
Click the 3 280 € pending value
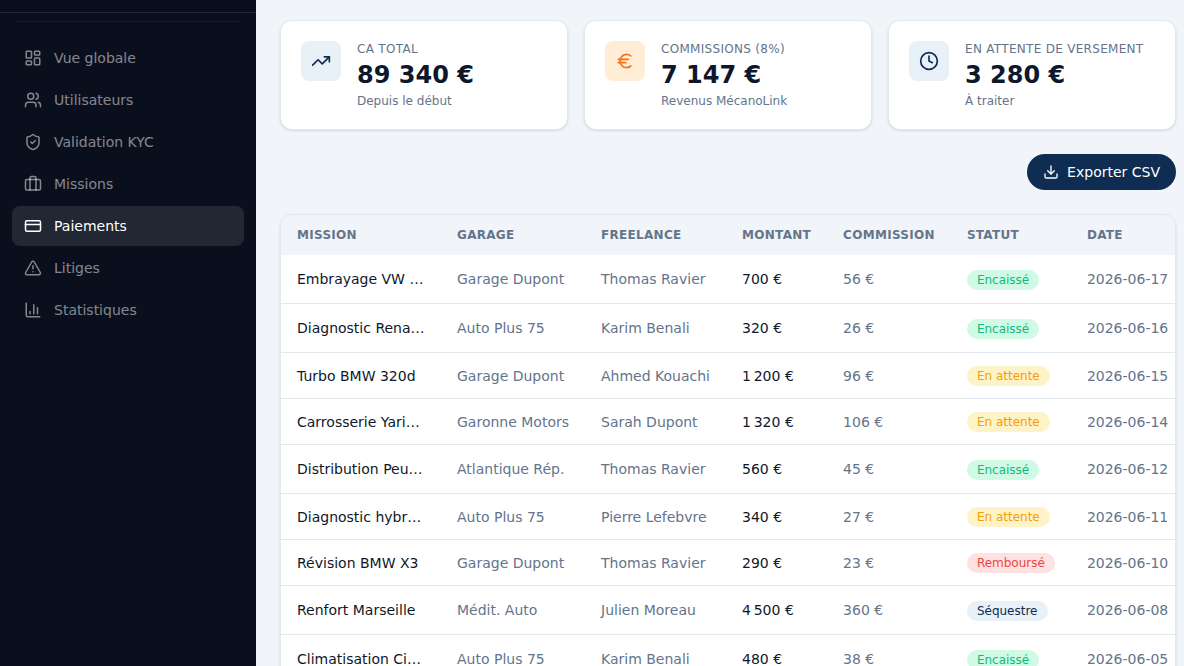tap(1015, 75)
